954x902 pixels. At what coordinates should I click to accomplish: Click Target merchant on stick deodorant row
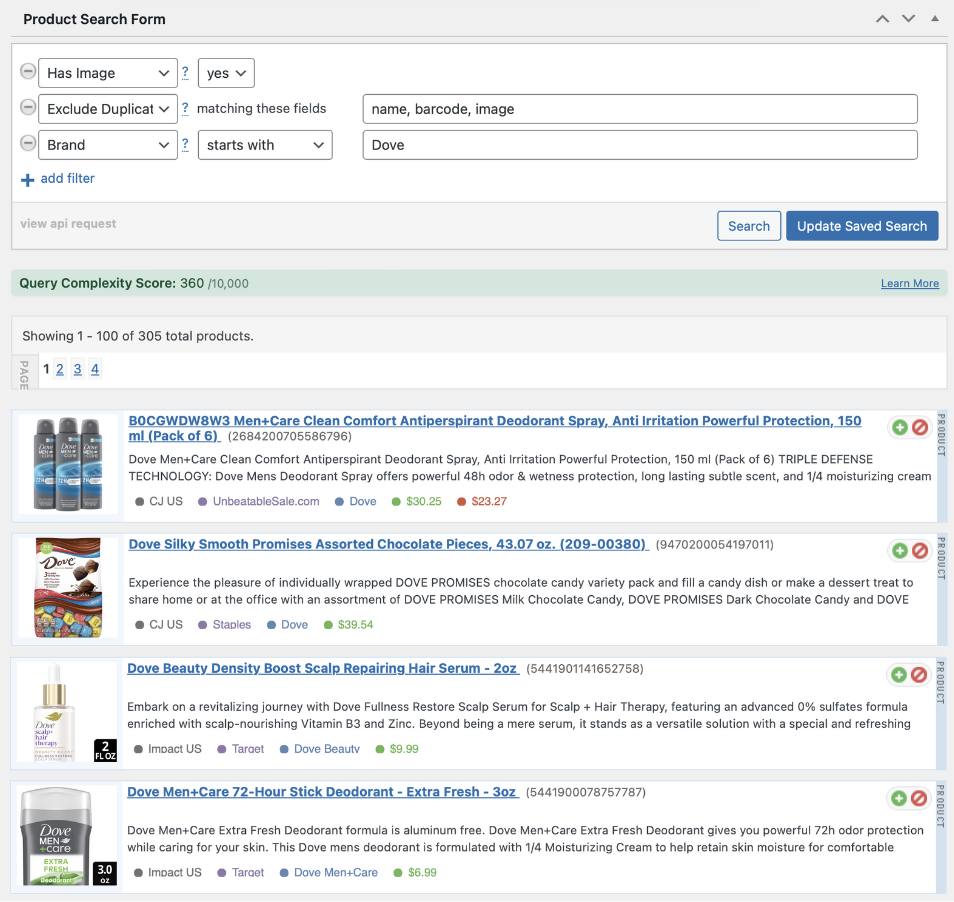(248, 872)
